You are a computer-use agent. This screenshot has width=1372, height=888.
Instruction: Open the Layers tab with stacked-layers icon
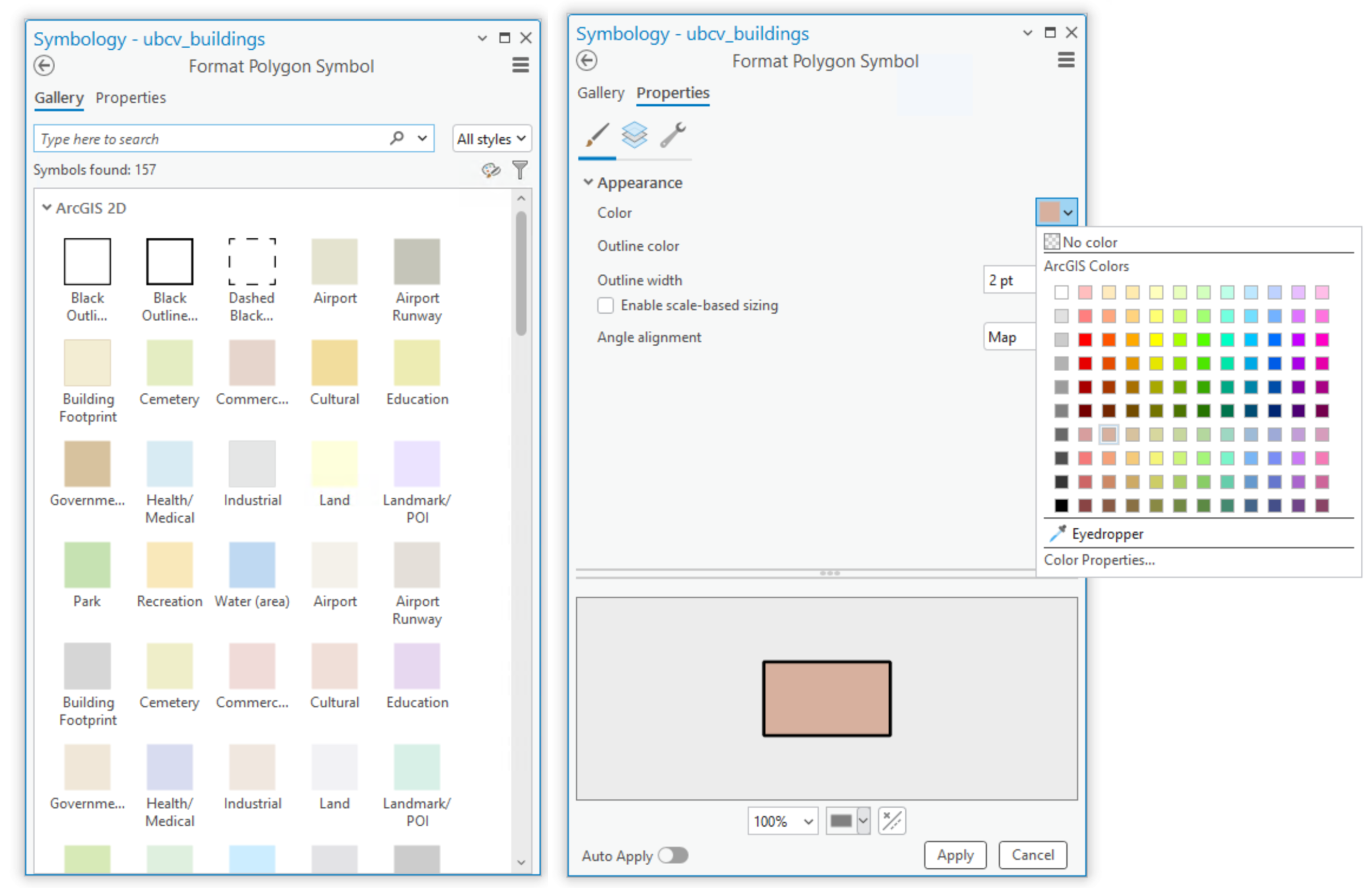click(x=634, y=135)
